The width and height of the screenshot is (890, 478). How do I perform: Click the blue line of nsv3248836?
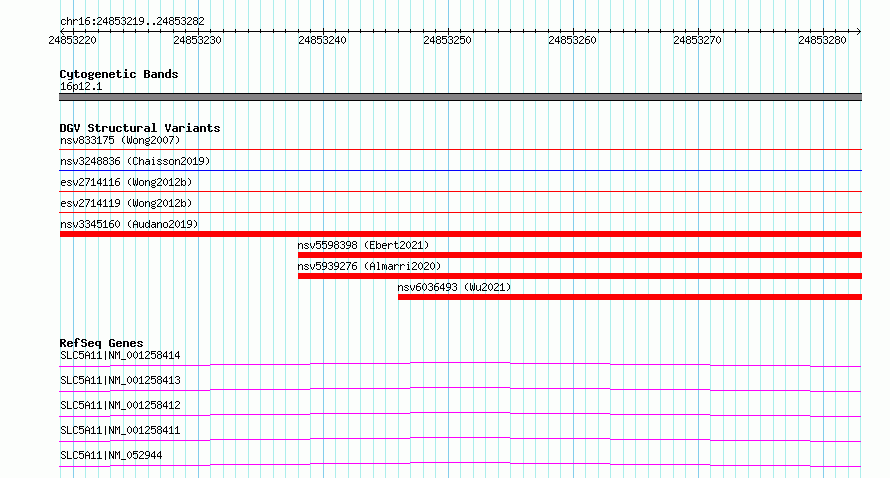tap(460, 170)
